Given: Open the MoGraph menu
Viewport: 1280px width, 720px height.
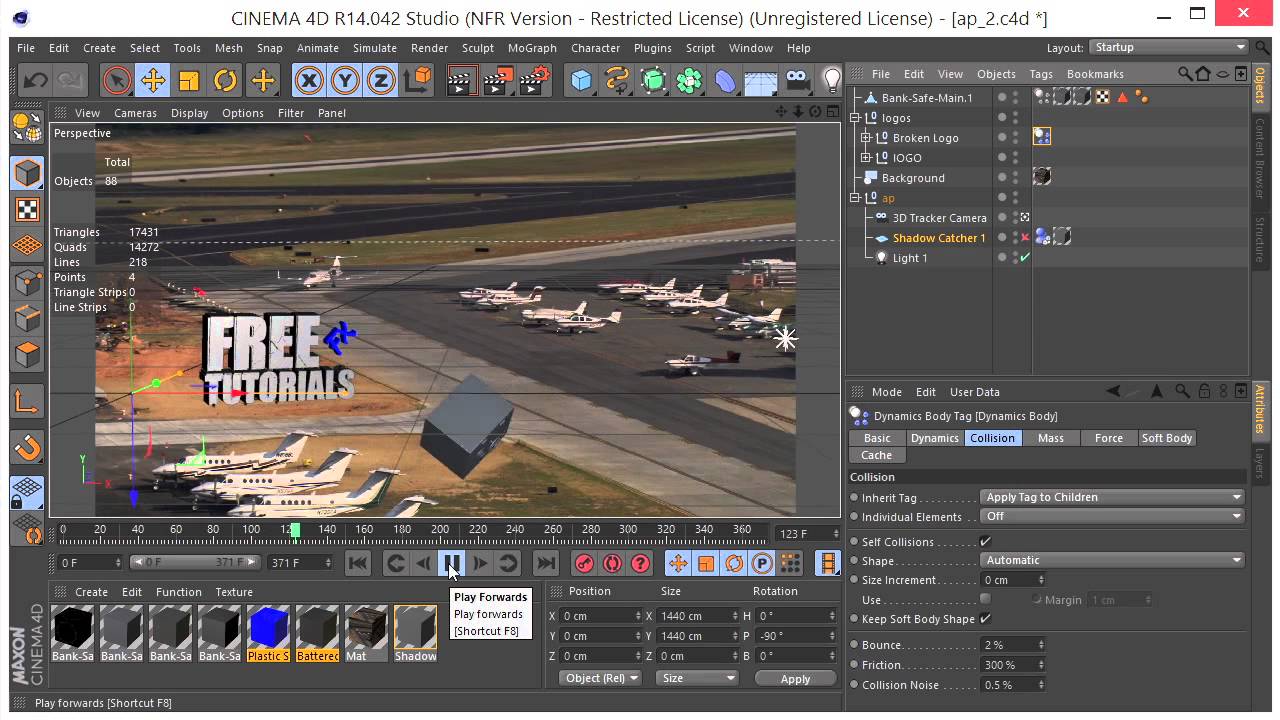Looking at the screenshot, I should coord(532,48).
